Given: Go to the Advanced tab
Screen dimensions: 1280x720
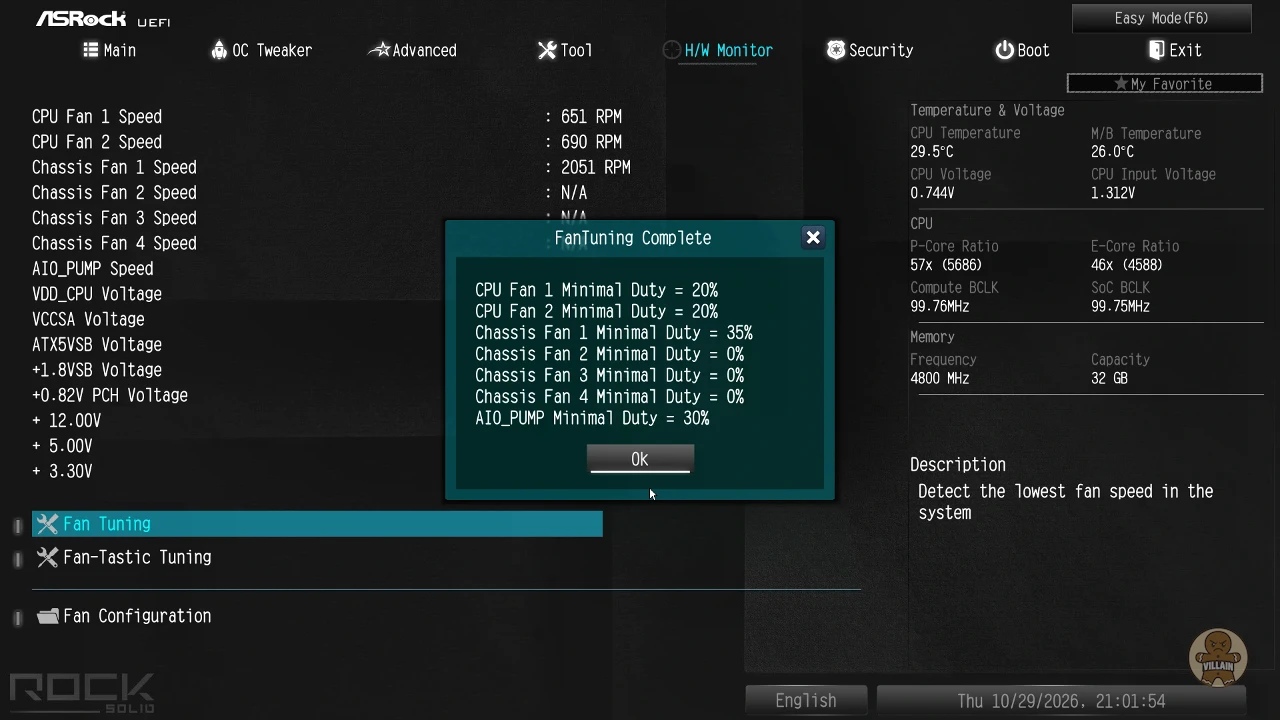Looking at the screenshot, I should 413,50.
